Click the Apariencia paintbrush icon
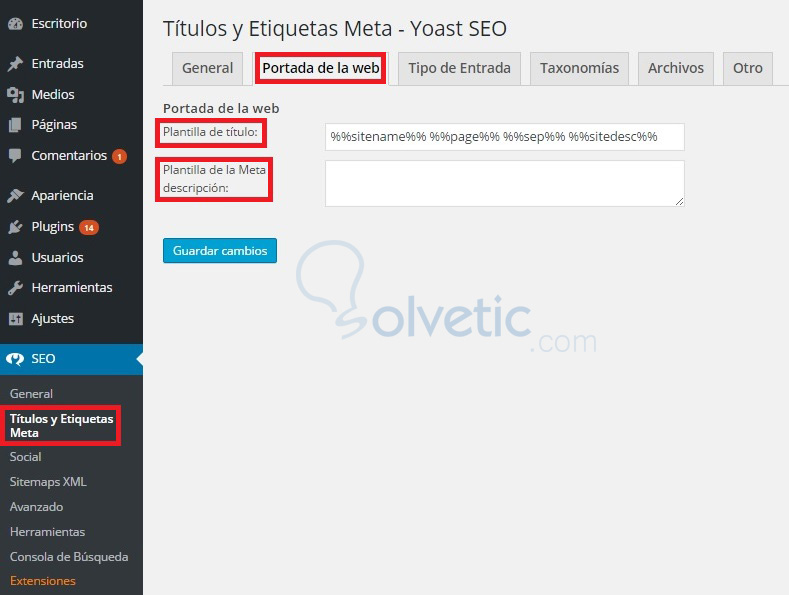The image size is (789, 595). click(x=16, y=196)
